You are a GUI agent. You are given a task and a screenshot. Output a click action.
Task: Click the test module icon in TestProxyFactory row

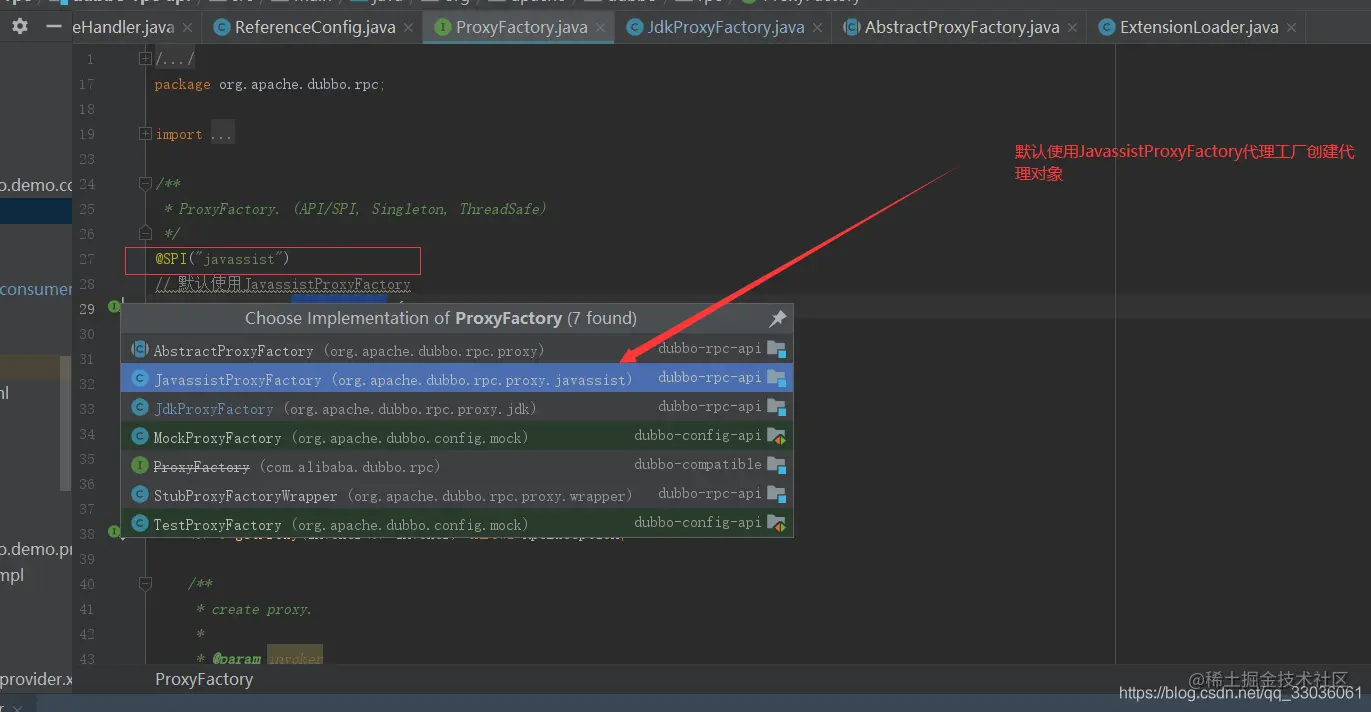point(776,524)
